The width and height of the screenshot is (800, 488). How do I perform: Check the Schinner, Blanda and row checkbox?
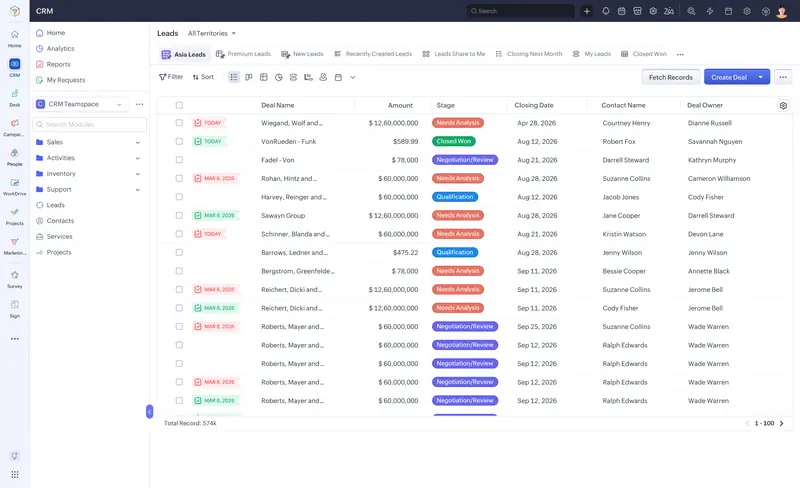(x=179, y=234)
